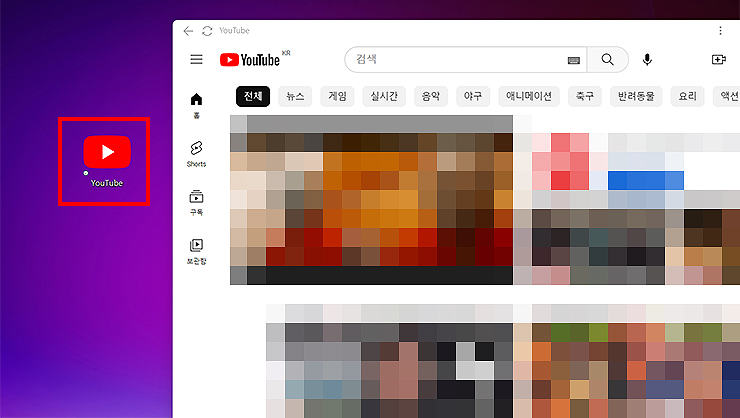
Task: Select the 축구 category chip
Action: (x=585, y=96)
